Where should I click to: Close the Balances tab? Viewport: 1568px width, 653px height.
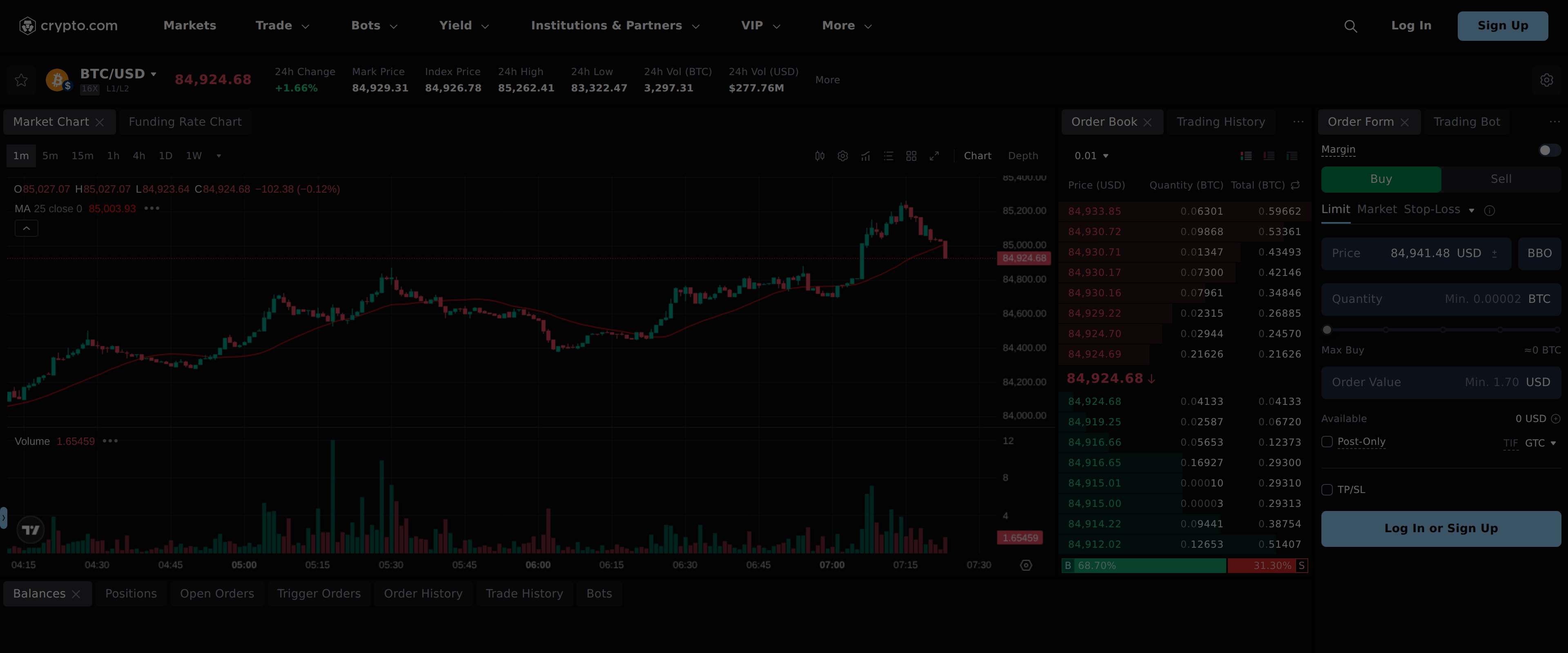(x=76, y=594)
